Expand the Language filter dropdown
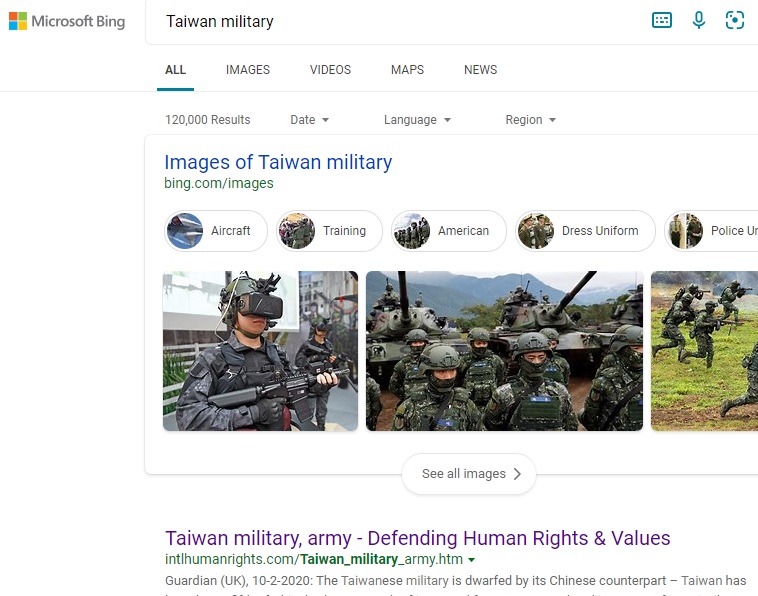The width and height of the screenshot is (758, 596). (x=417, y=119)
